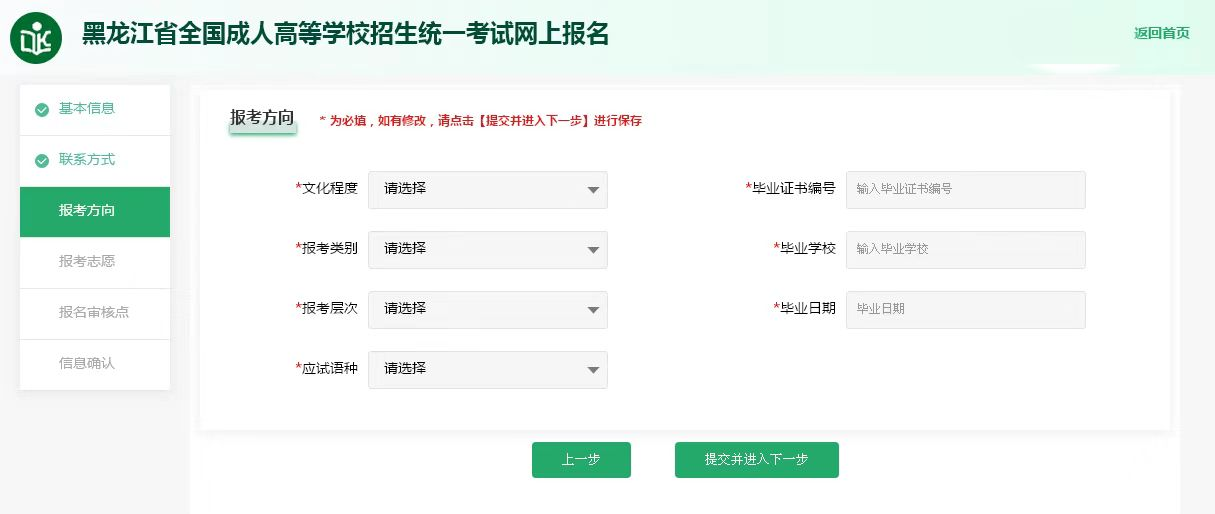Viewport: 1215px width, 514px height.
Task: Click the checkmark icon beside 联系方式
Action: (42, 161)
